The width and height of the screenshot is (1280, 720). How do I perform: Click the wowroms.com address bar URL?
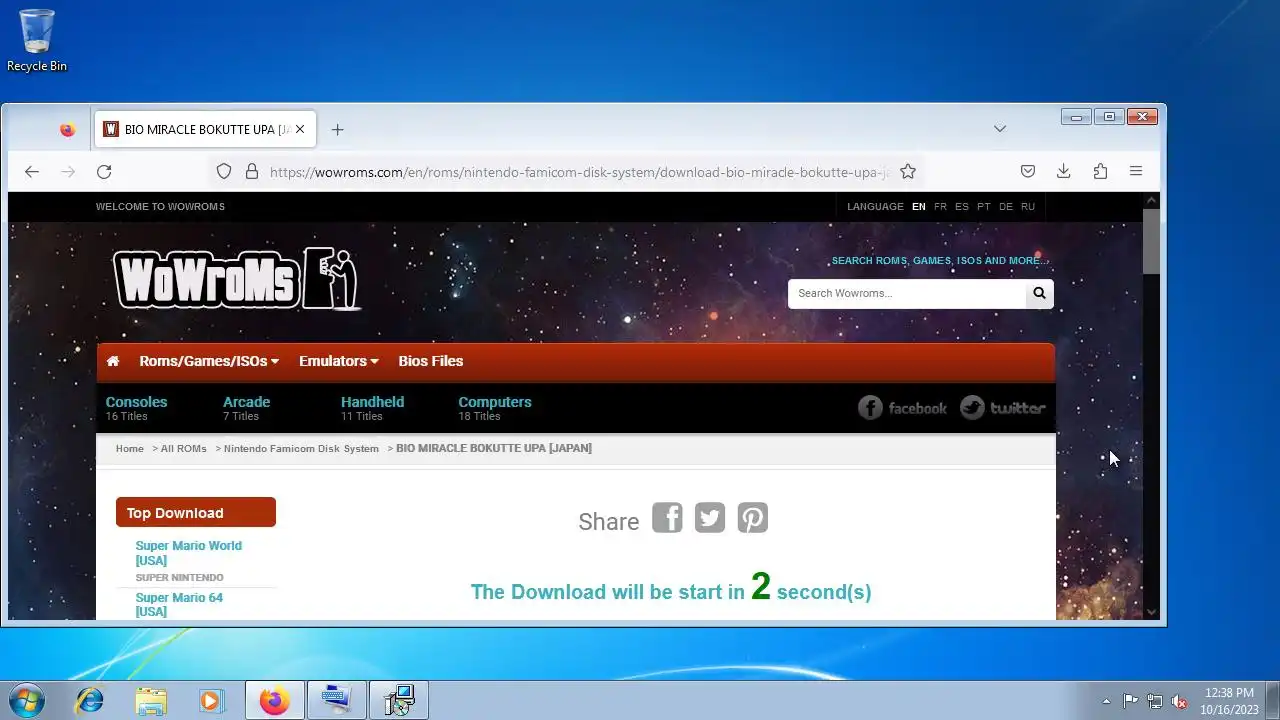[578, 172]
